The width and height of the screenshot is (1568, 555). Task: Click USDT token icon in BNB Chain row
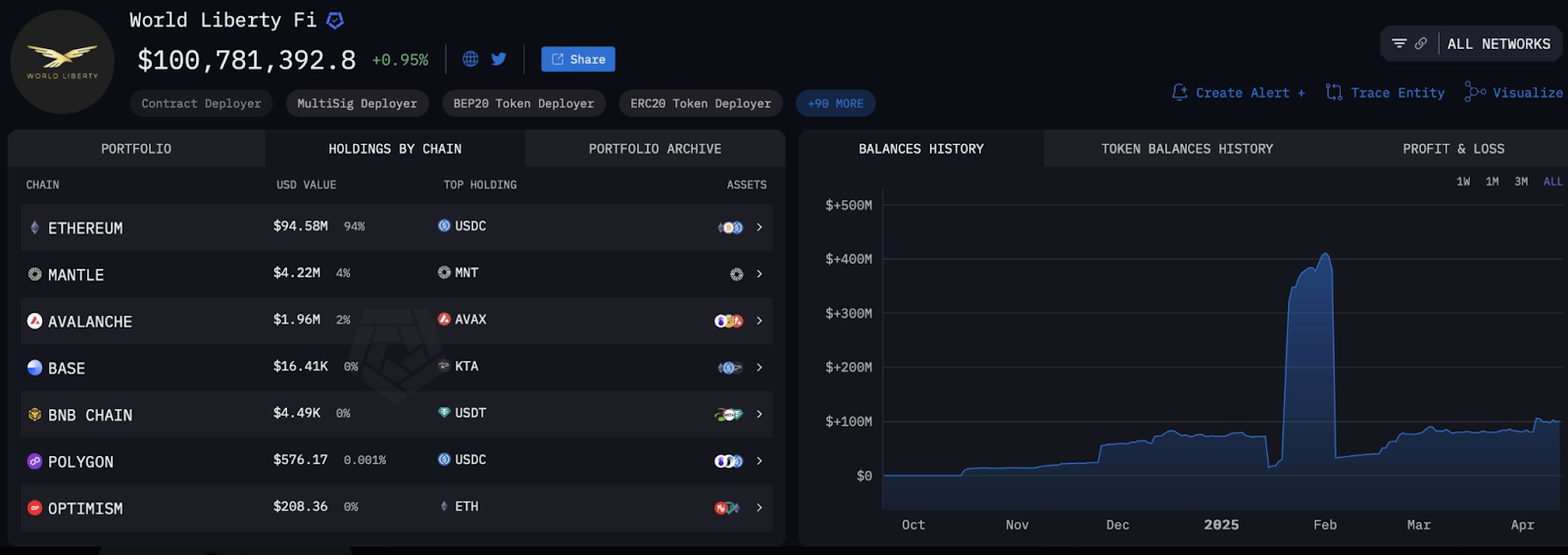(444, 413)
